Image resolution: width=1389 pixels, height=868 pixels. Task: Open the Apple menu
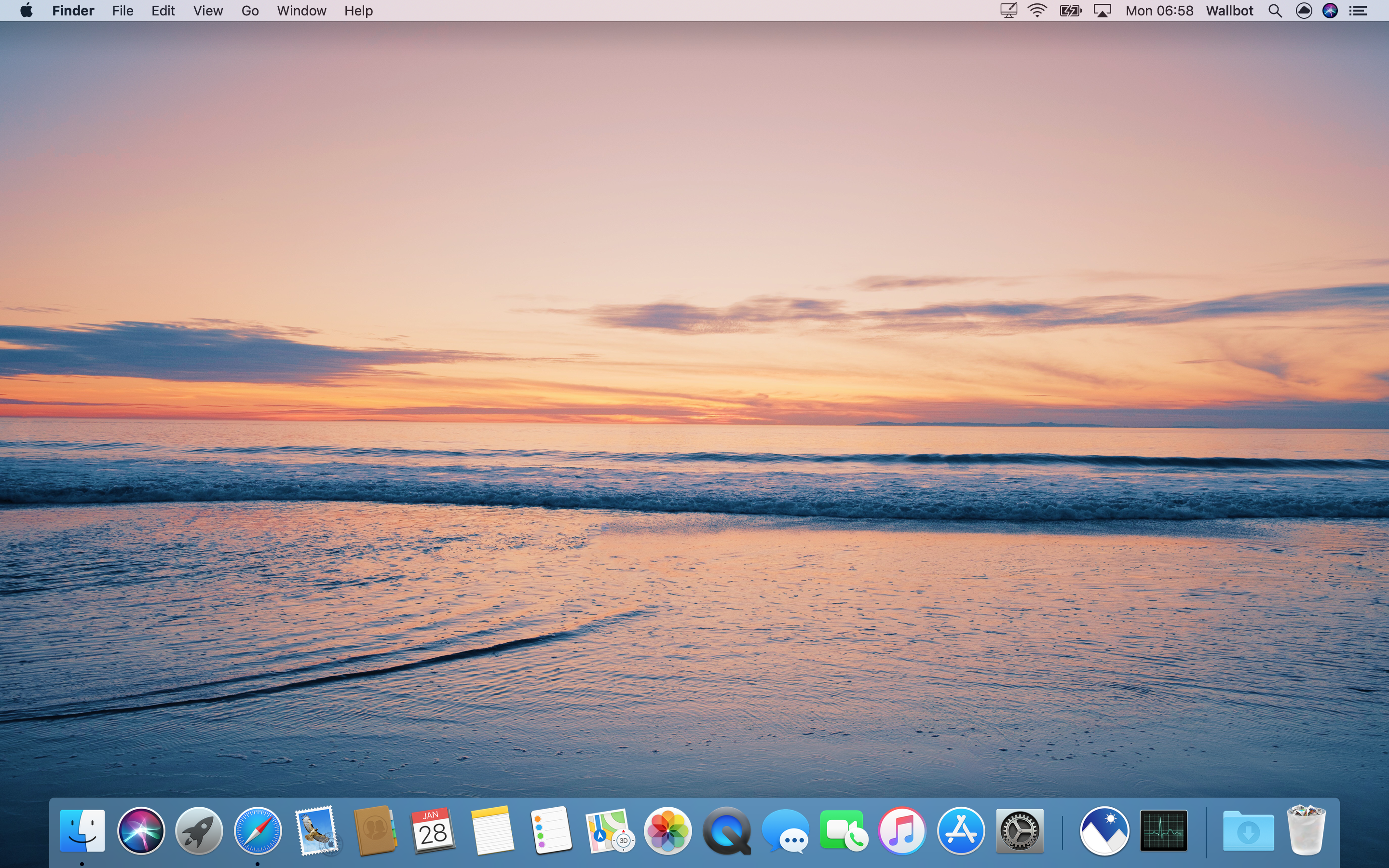click(x=26, y=11)
